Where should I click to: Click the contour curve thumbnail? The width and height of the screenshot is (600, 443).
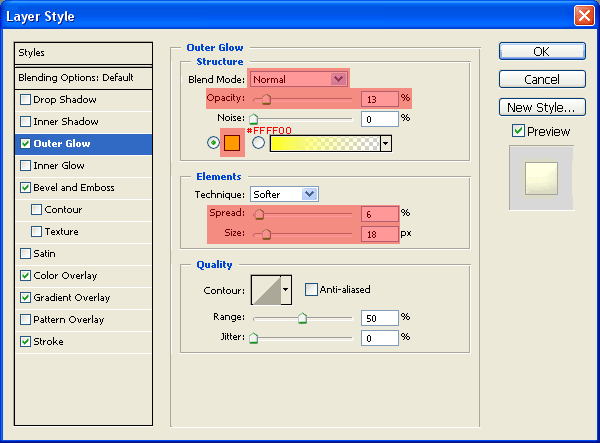[267, 290]
